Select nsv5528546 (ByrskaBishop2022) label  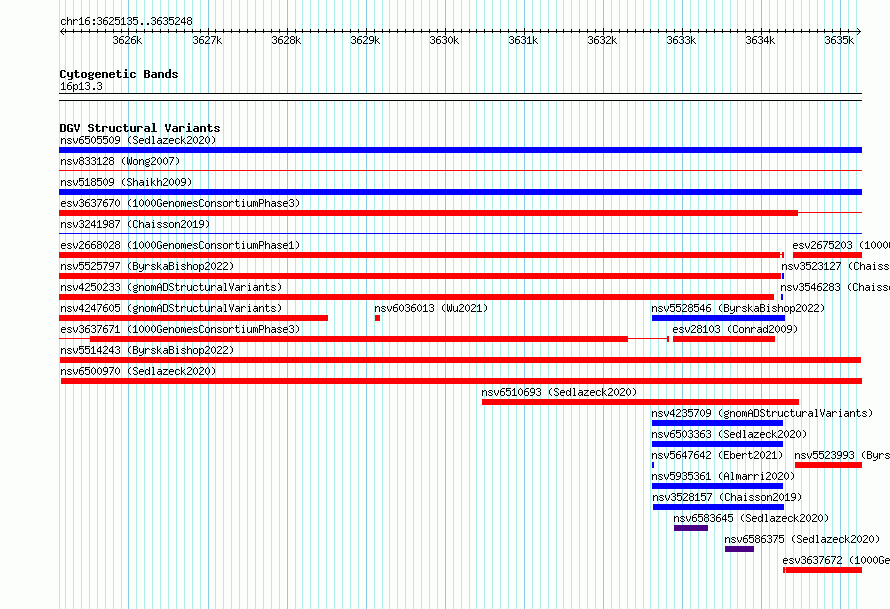738,308
